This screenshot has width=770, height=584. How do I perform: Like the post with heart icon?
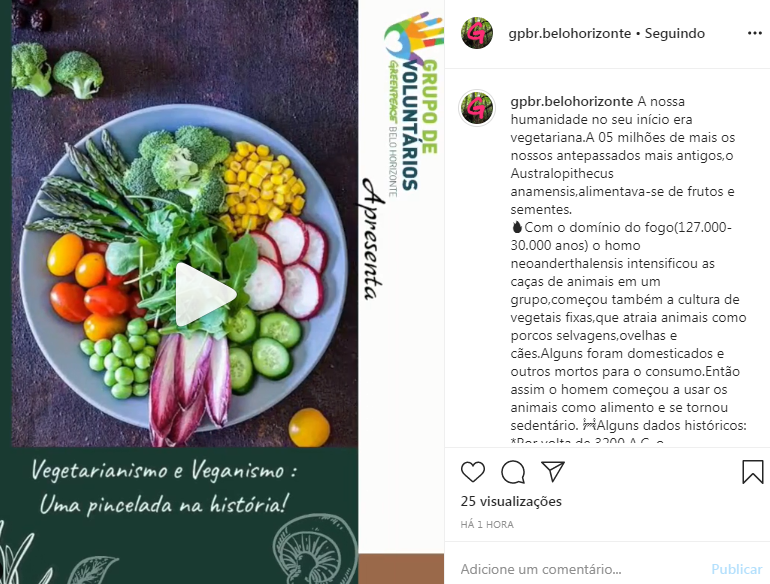pos(473,472)
